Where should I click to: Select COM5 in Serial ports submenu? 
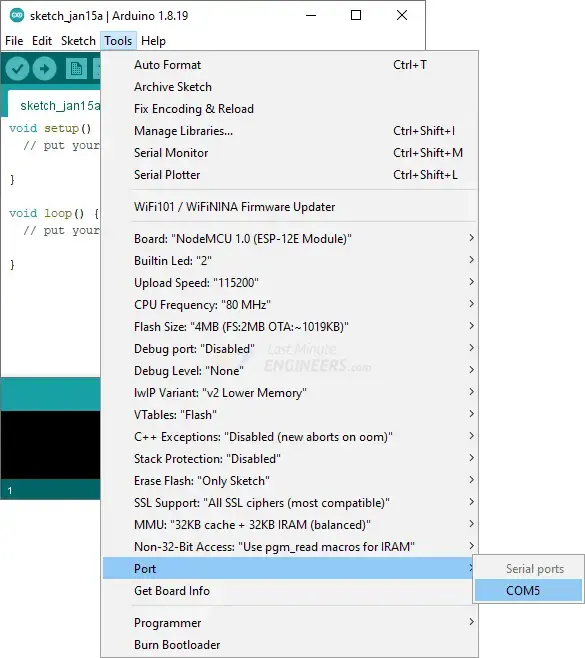click(x=528, y=591)
